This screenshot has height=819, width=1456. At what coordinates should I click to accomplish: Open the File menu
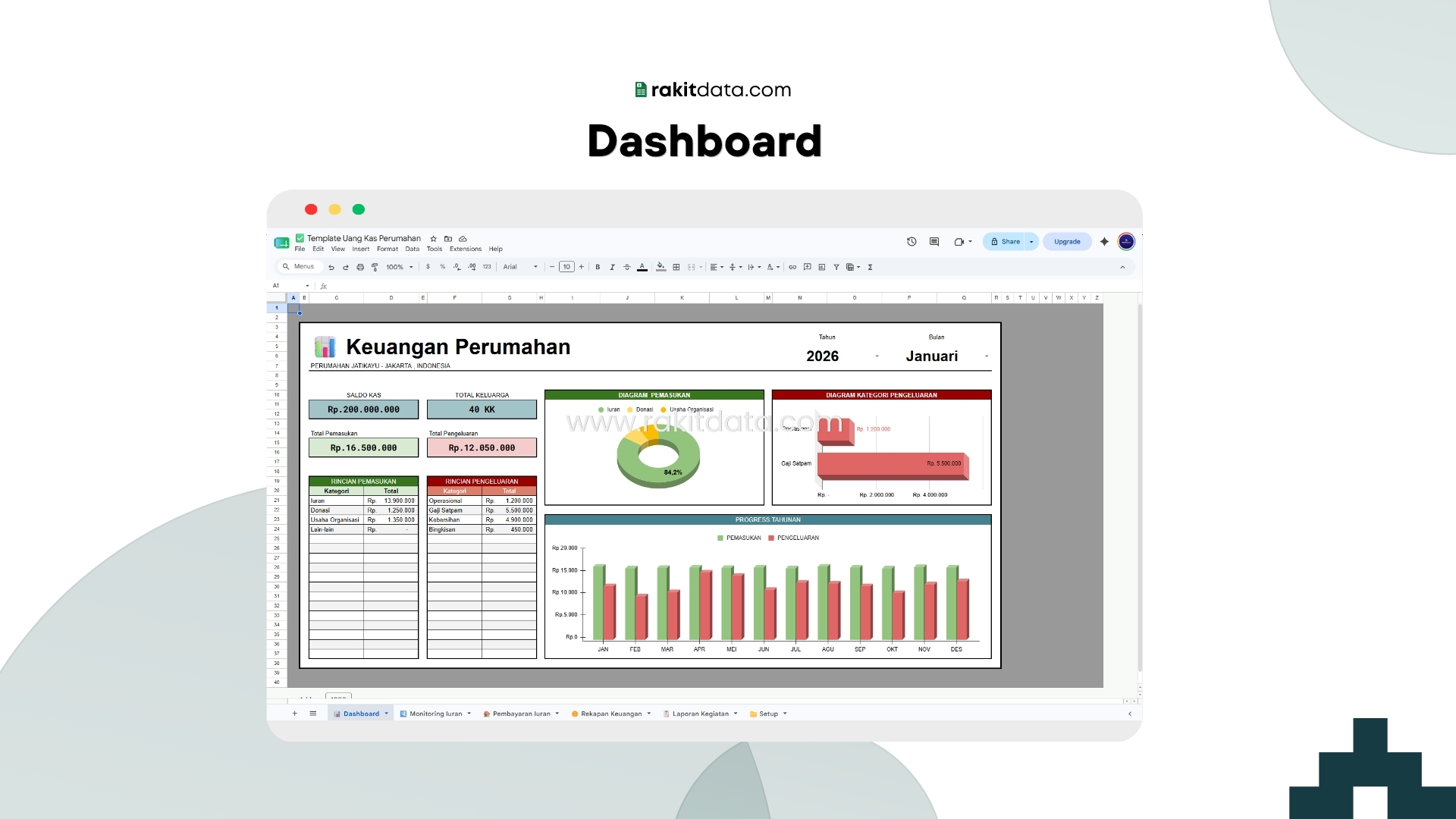300,249
